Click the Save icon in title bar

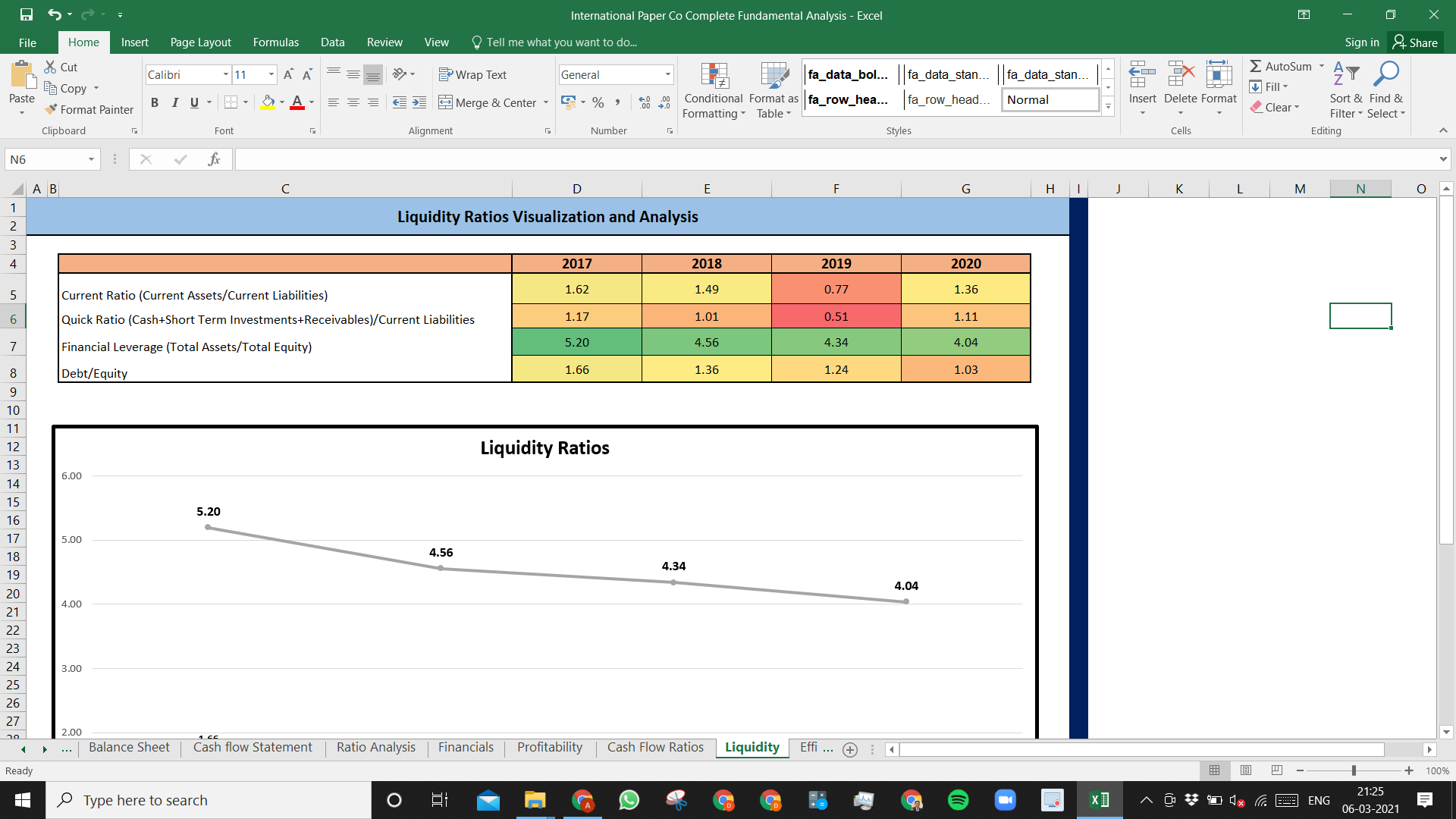click(x=27, y=14)
